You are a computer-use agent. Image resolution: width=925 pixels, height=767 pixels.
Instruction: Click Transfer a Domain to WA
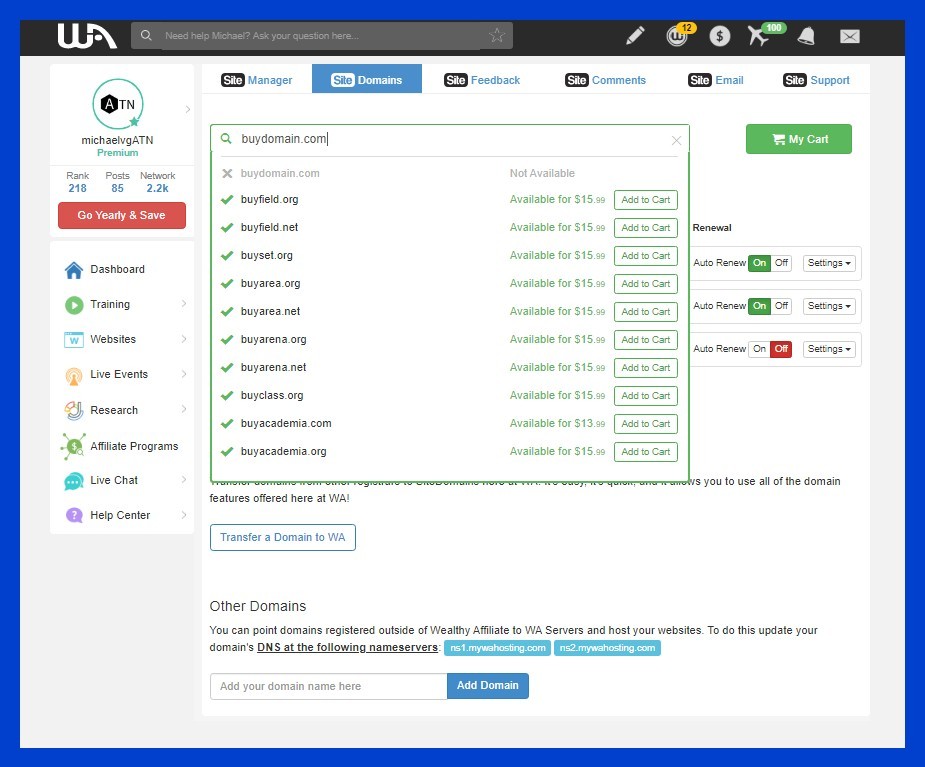(x=283, y=537)
